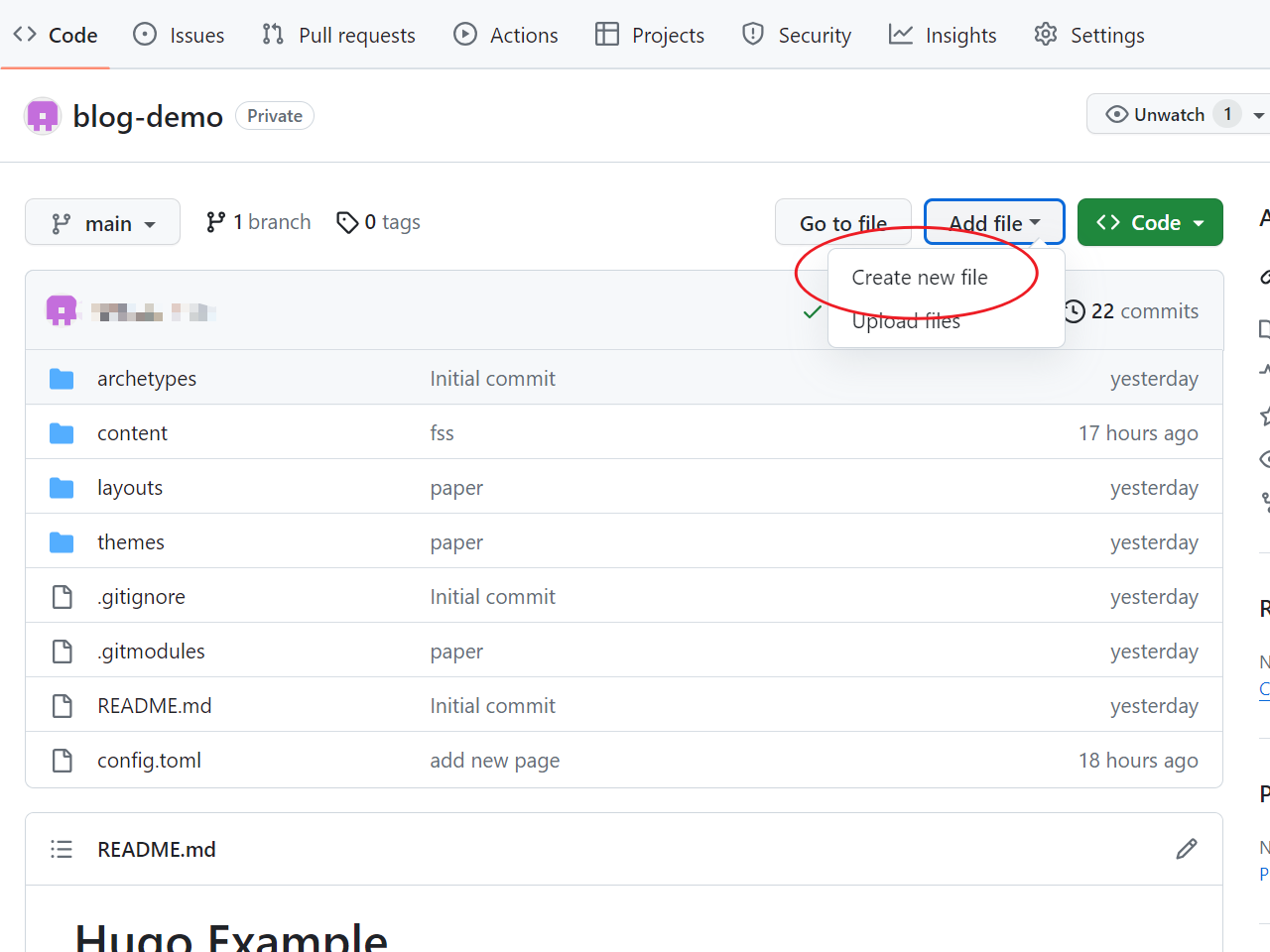1270x952 pixels.
Task: Open the README outline list icon
Action: click(62, 849)
